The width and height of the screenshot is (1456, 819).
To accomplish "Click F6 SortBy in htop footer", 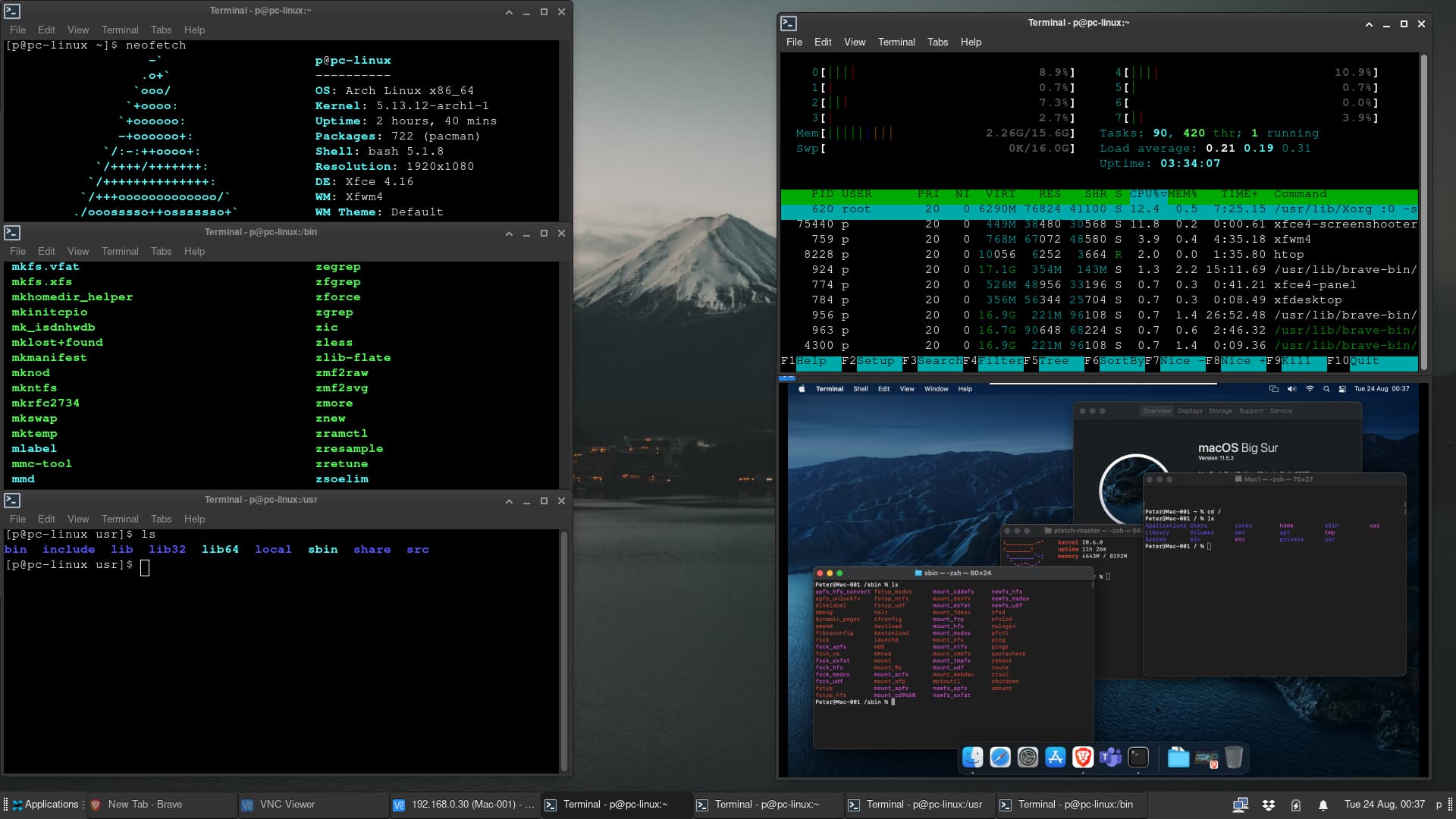I will coord(1115,361).
